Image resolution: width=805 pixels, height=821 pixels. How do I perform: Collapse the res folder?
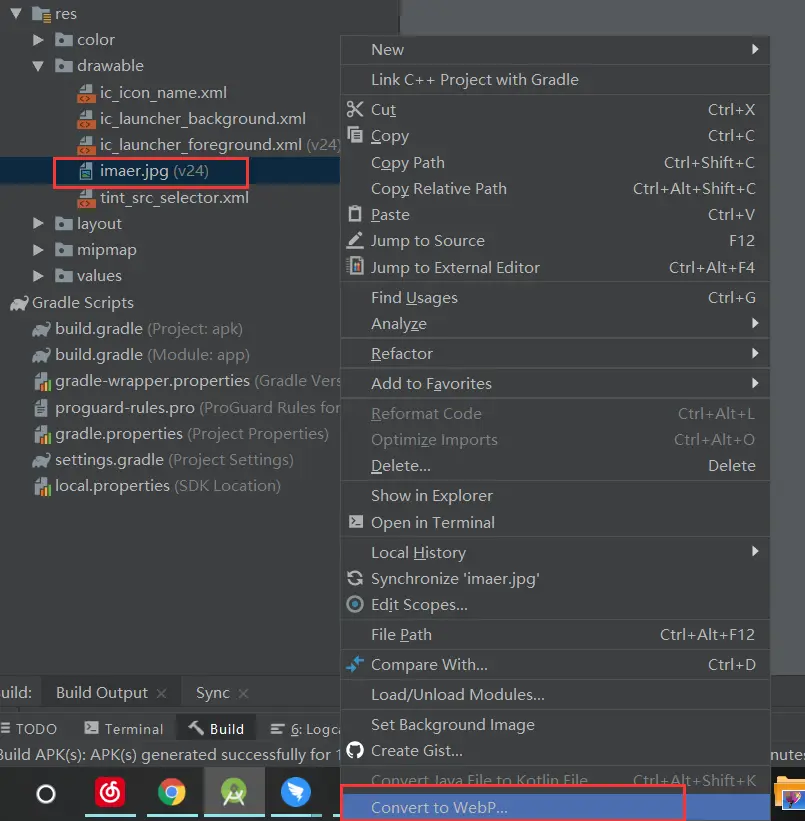coord(16,13)
